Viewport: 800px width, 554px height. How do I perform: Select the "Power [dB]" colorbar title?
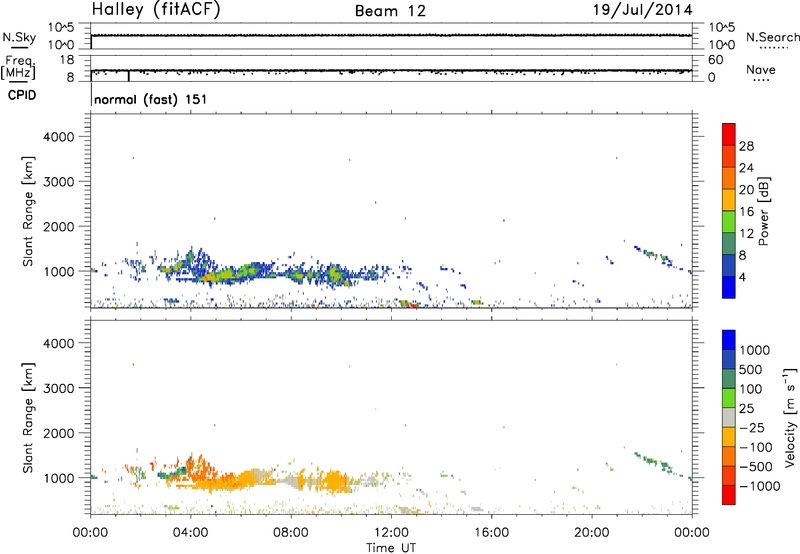click(x=764, y=211)
